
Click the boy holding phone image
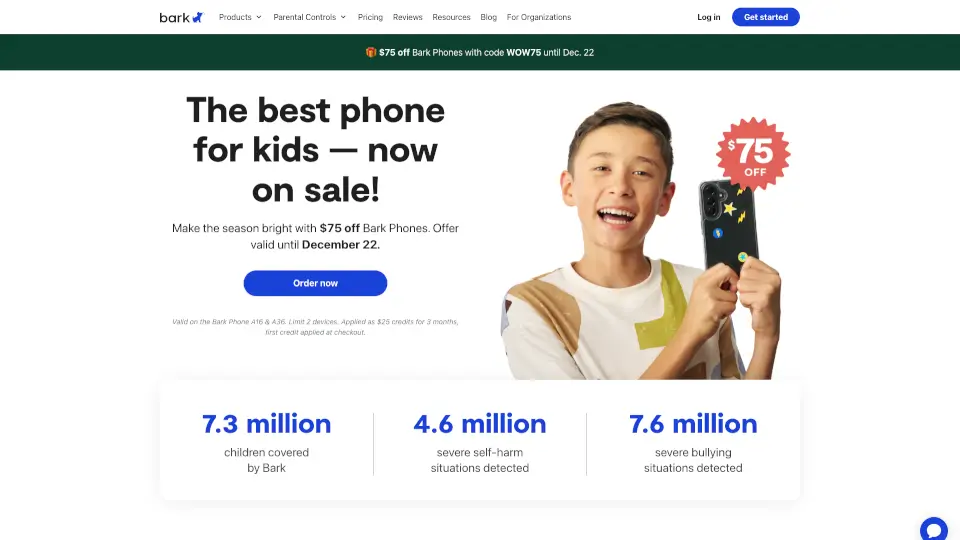pos(640,241)
